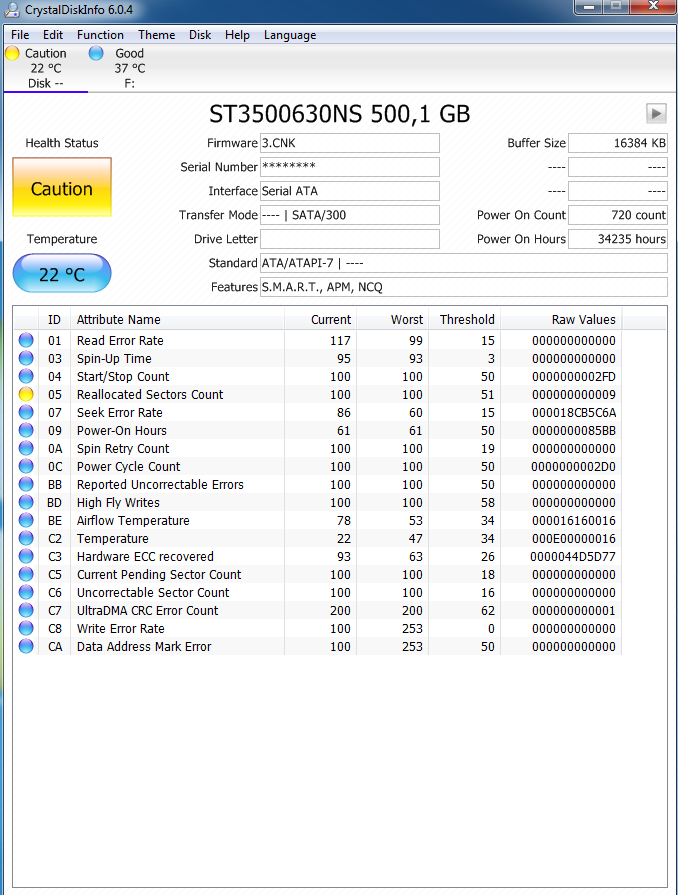678x895 pixels.
Task: Click the ID column header
Action: coord(54,320)
